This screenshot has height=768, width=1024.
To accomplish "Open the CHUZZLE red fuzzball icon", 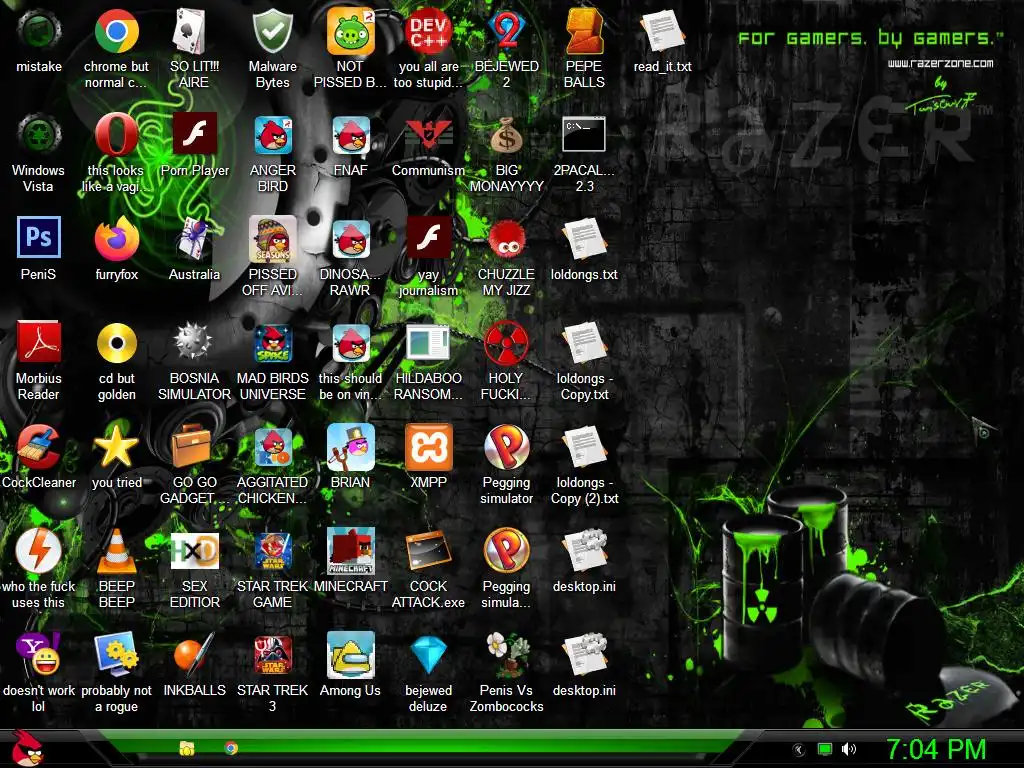I will coord(506,239).
